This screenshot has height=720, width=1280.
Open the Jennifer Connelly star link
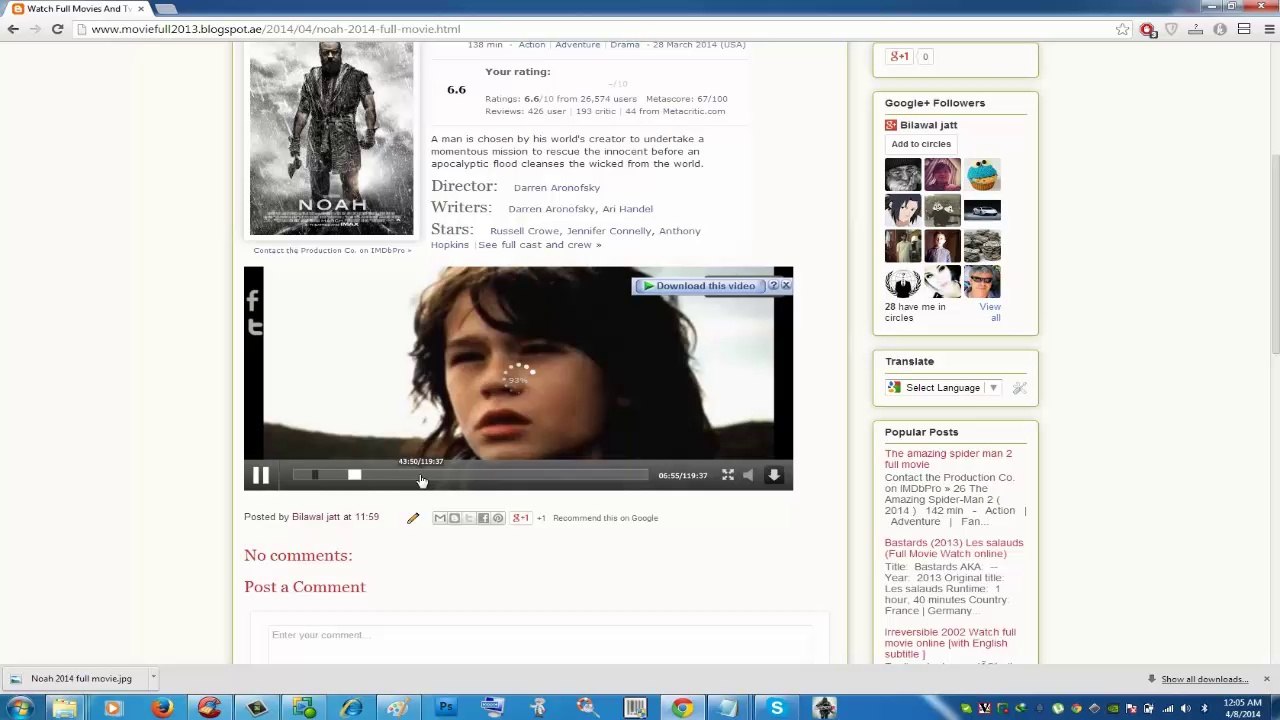point(609,231)
